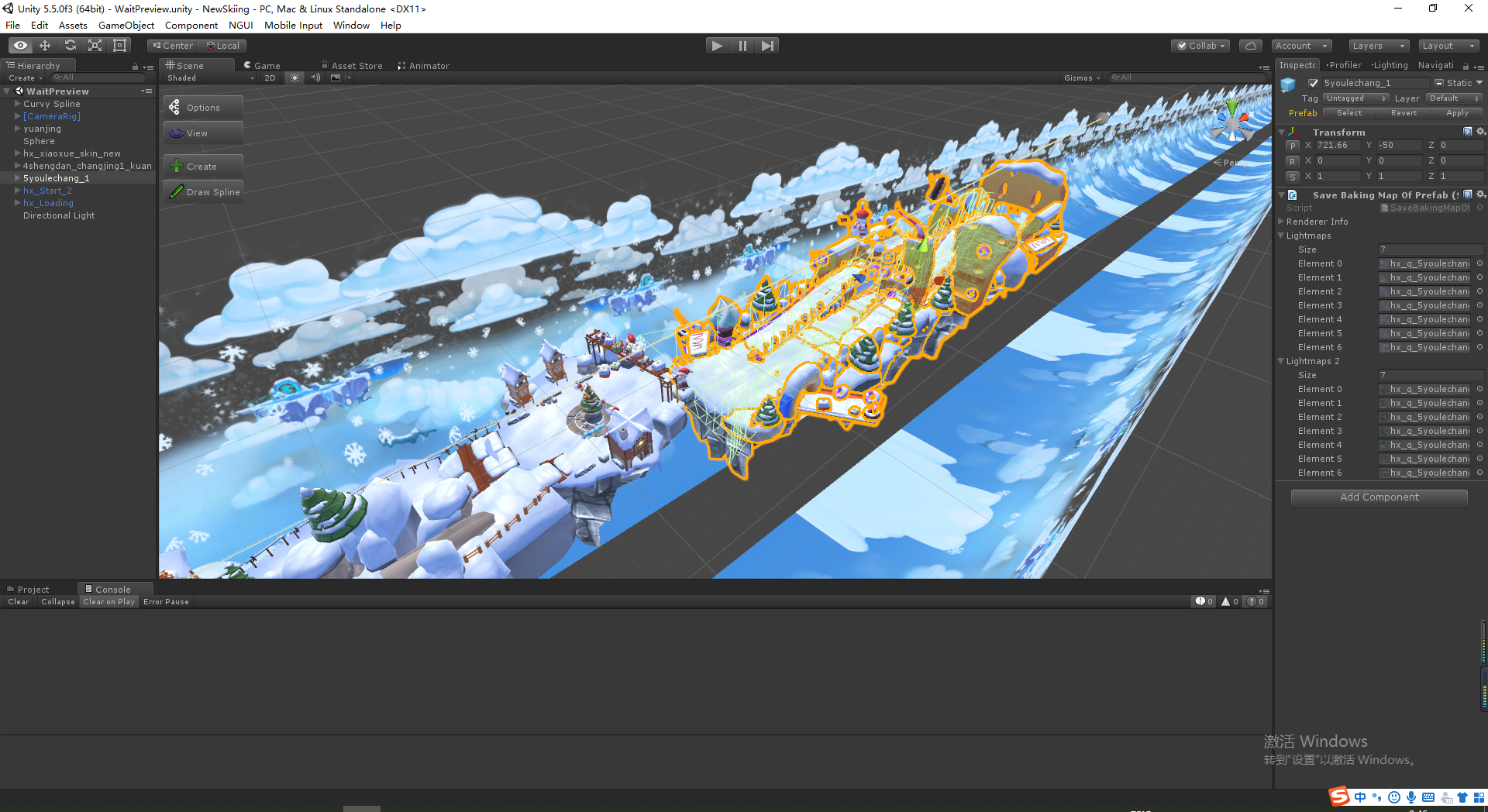Screen dimensions: 1488x812
Task: Select the Scale tool in the toolbar
Action: (x=95, y=45)
